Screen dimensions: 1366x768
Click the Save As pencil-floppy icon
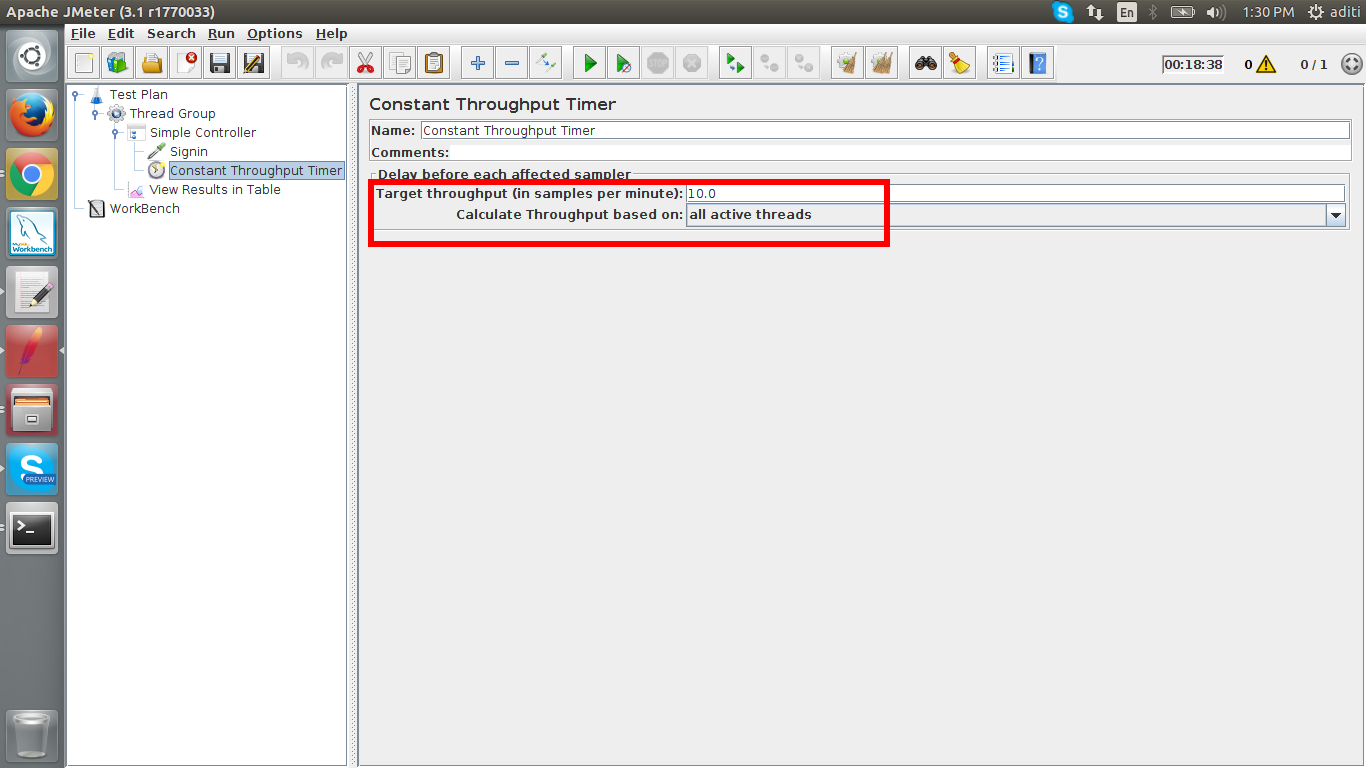(x=254, y=64)
